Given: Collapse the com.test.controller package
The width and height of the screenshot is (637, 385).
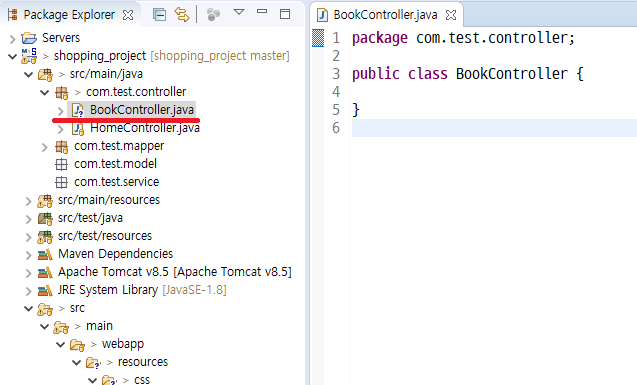Looking at the screenshot, I should pos(45,93).
